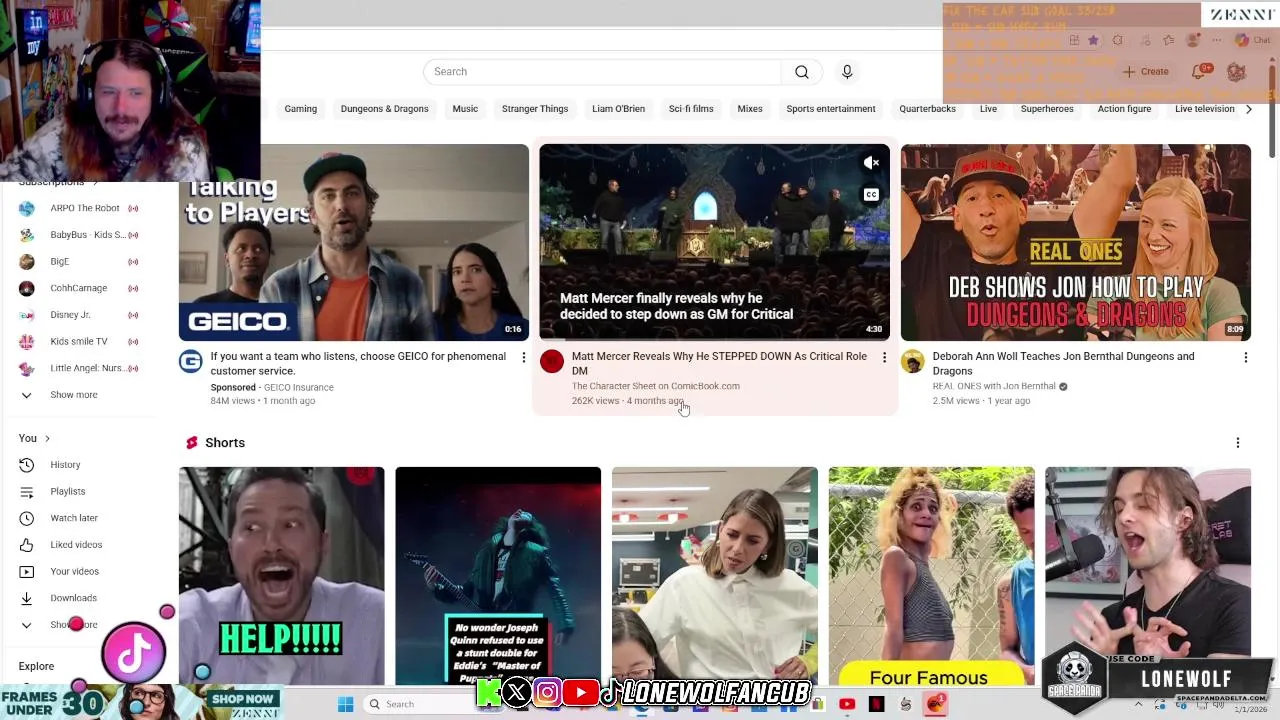Open the browser Copilot Chat button

pyautogui.click(x=1254, y=40)
